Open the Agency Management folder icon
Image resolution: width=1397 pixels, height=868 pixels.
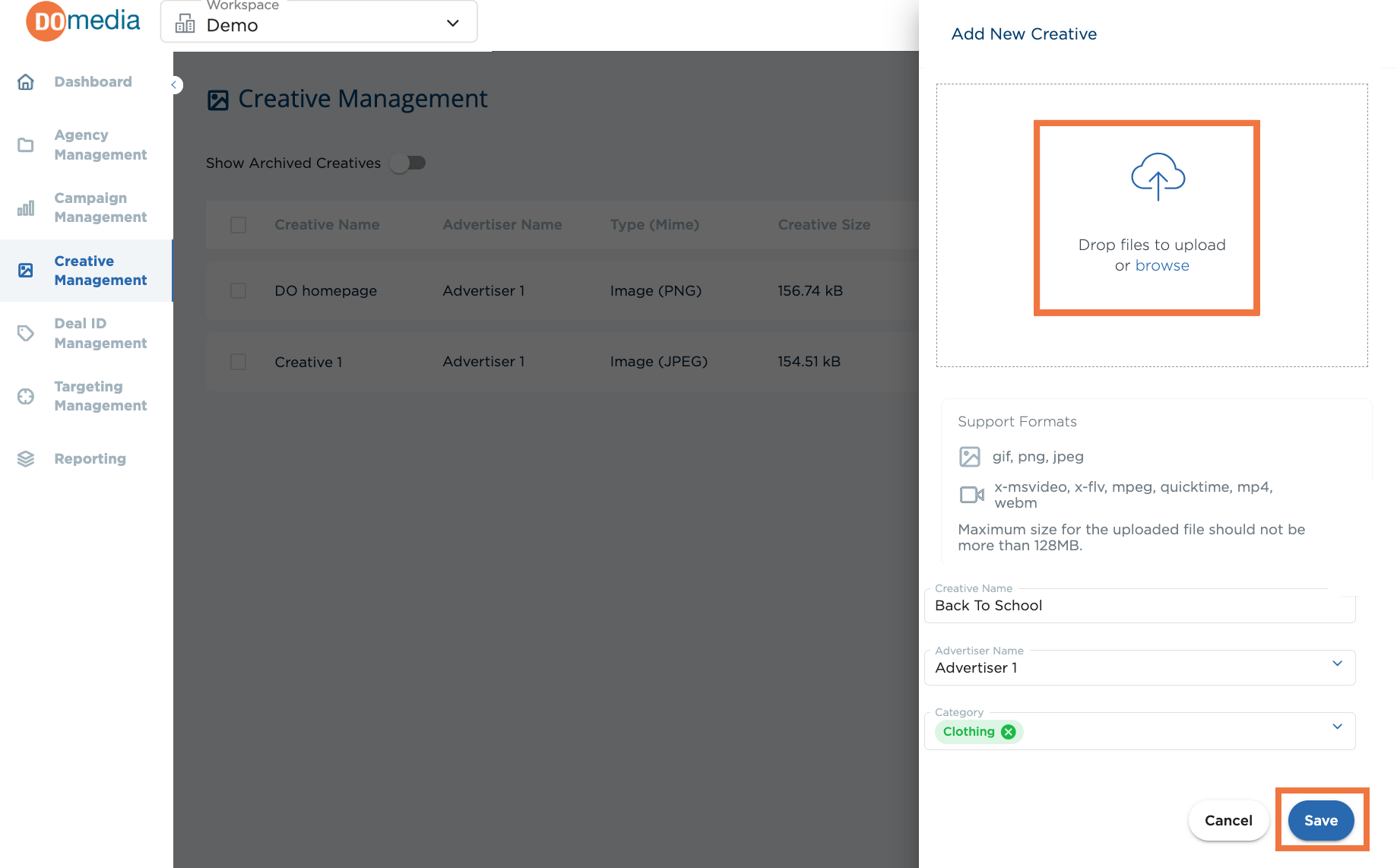[x=26, y=144]
